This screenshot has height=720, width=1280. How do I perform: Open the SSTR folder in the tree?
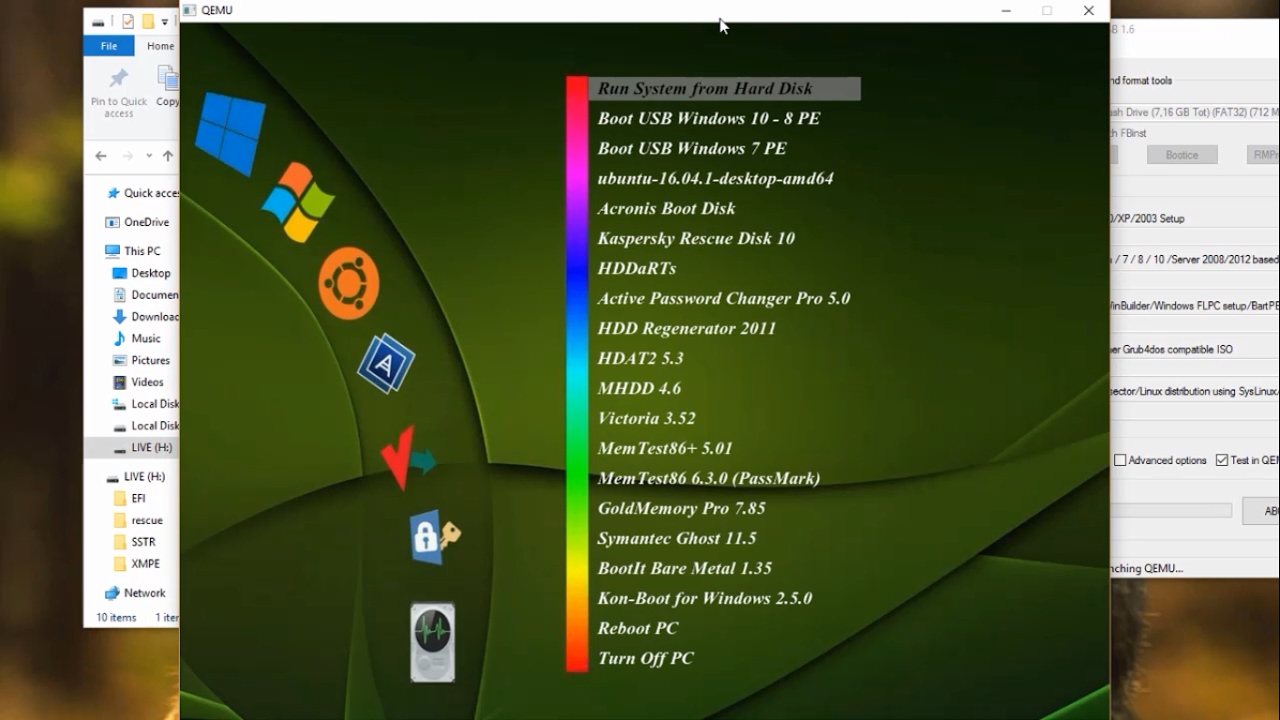[x=134, y=542]
